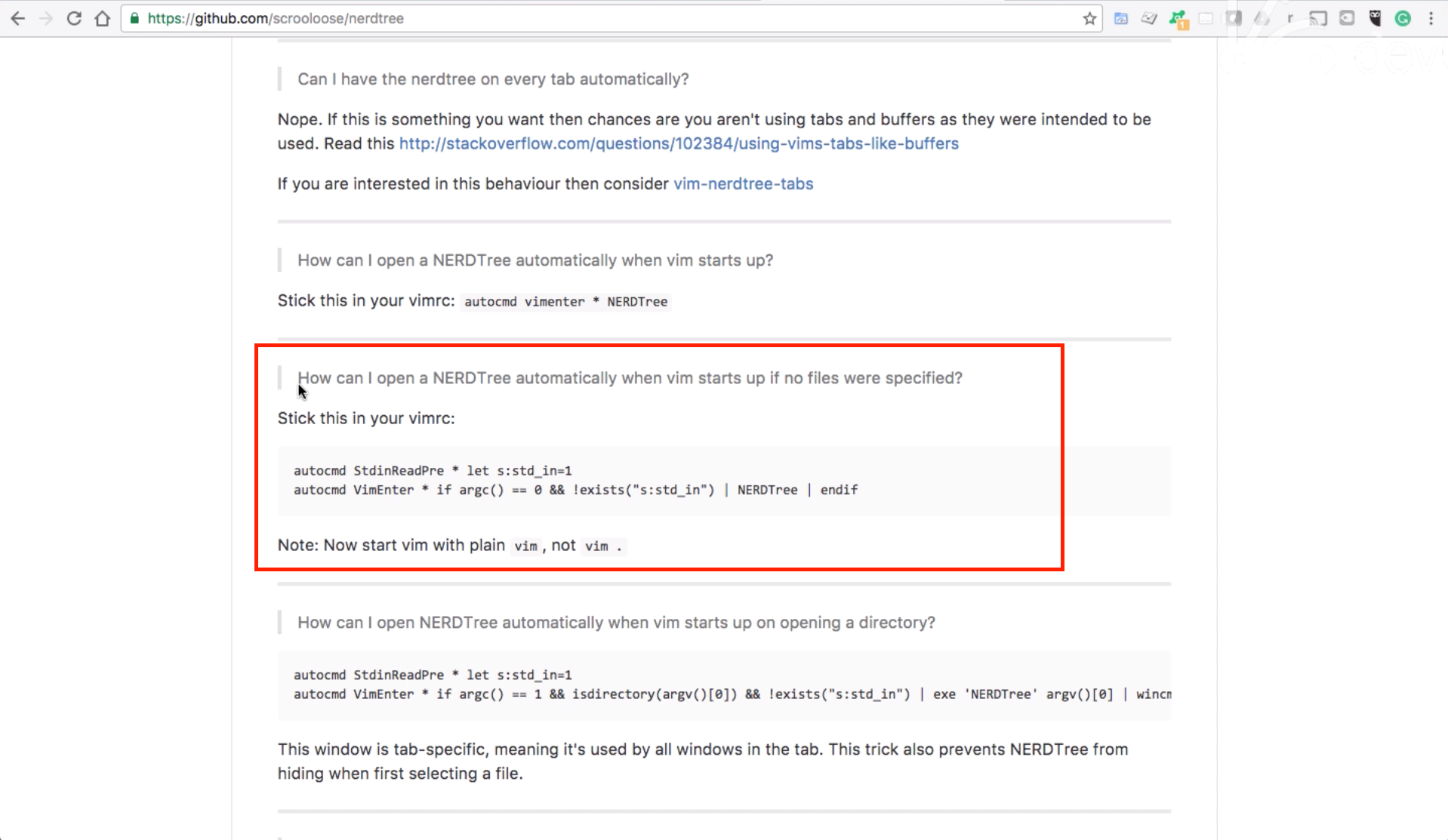1448x840 pixels.
Task: Bookmark this page with the star
Action: pos(1089,19)
